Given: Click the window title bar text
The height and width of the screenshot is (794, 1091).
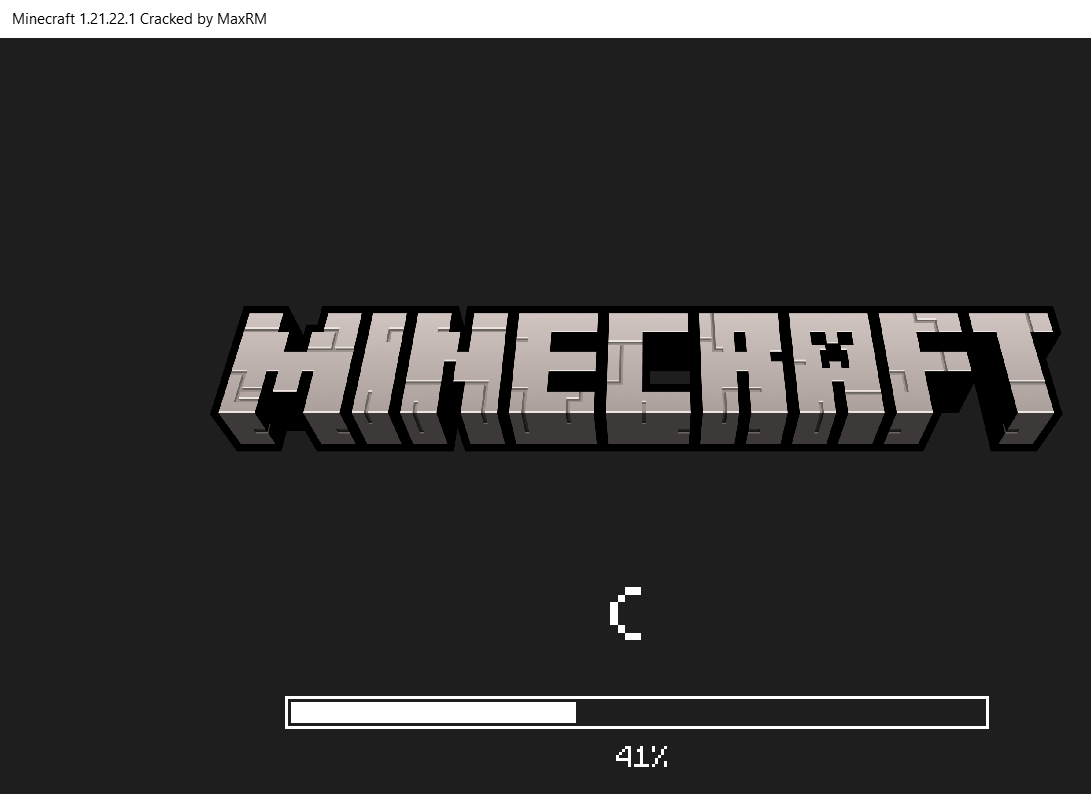Looking at the screenshot, I should click(x=139, y=19).
